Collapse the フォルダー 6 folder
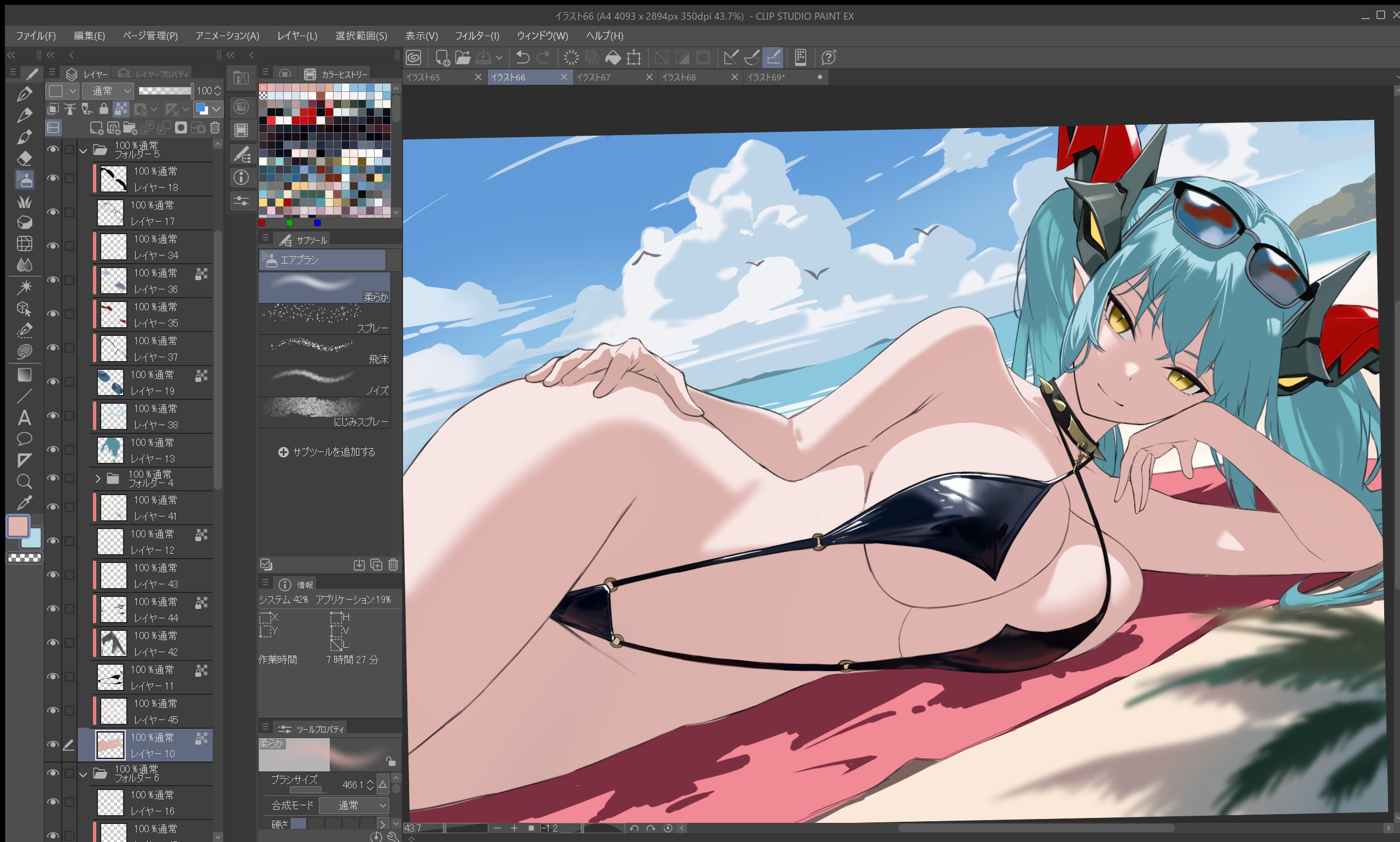Screen dimensions: 1400x842 (x=83, y=774)
